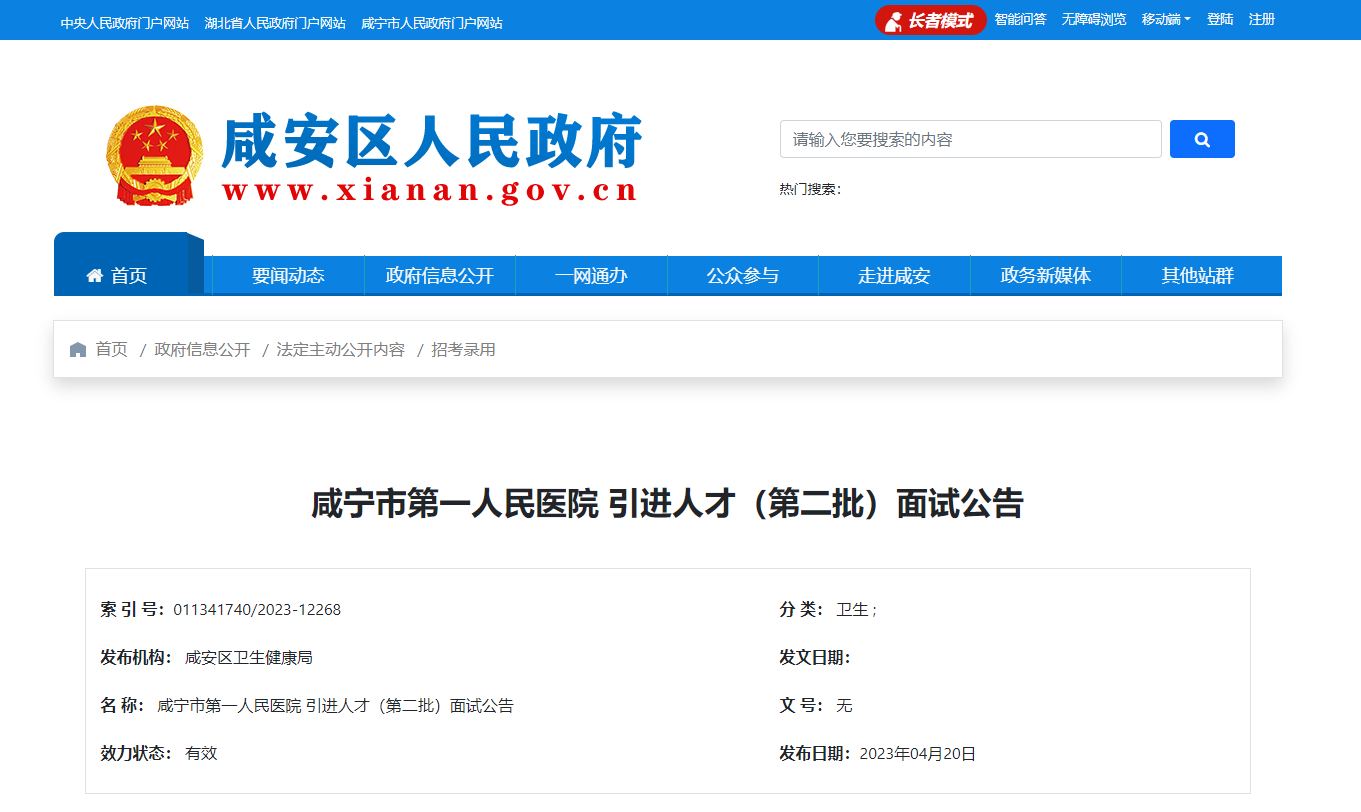Click the 热门搜索 label
This screenshot has height=812, width=1361.
810,189
